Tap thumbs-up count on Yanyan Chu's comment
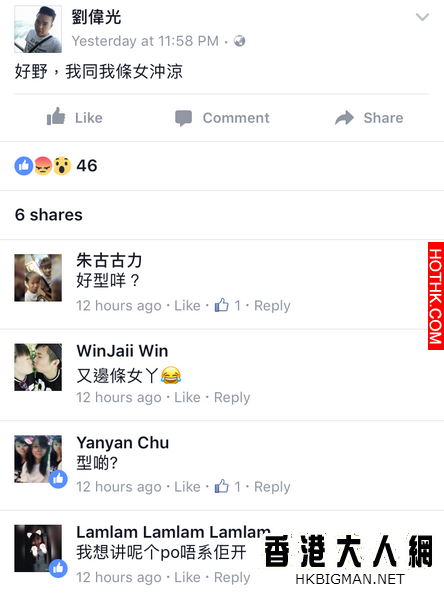Image resolution: width=444 pixels, height=593 pixels. point(227,486)
